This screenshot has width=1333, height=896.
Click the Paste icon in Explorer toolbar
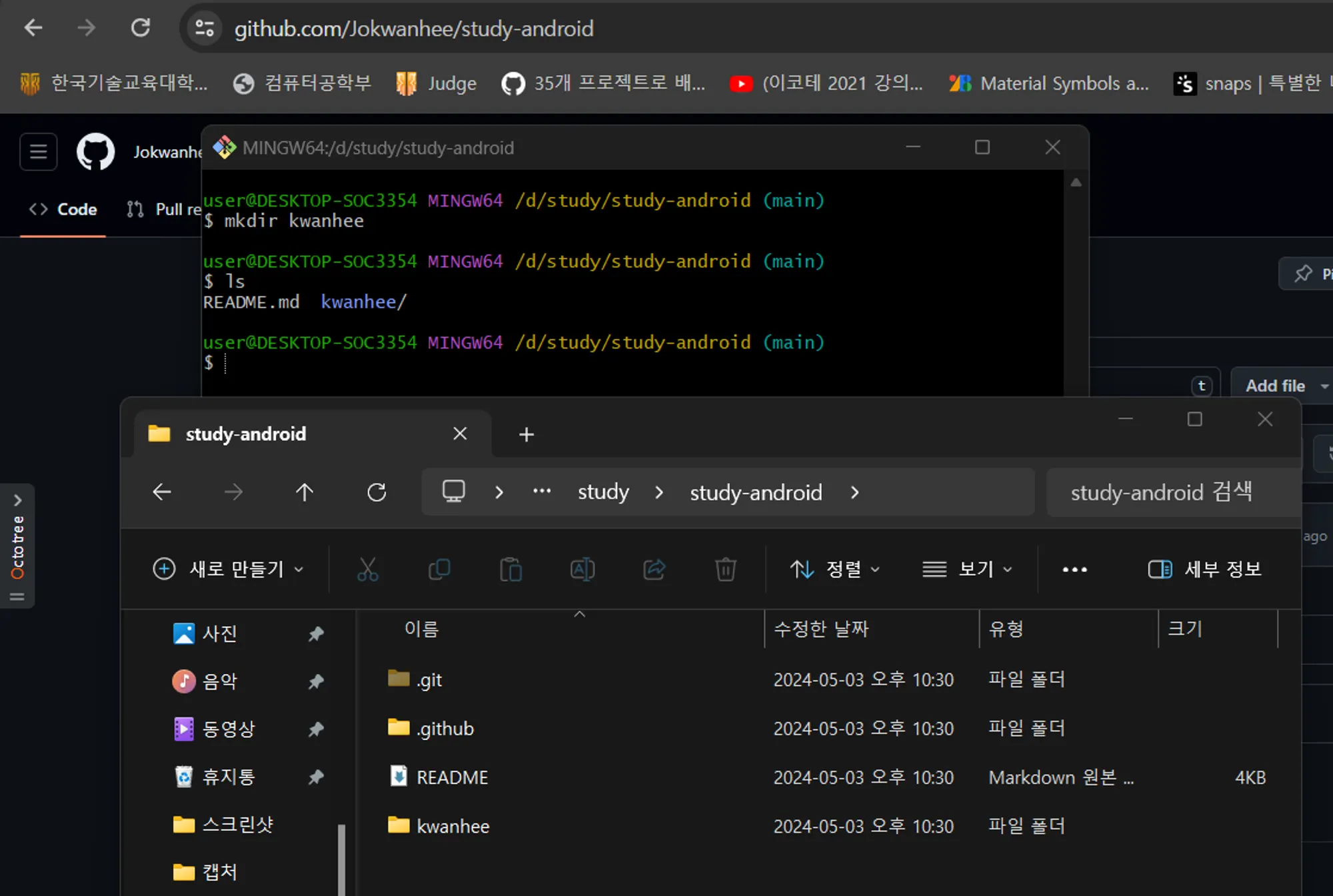coord(511,569)
